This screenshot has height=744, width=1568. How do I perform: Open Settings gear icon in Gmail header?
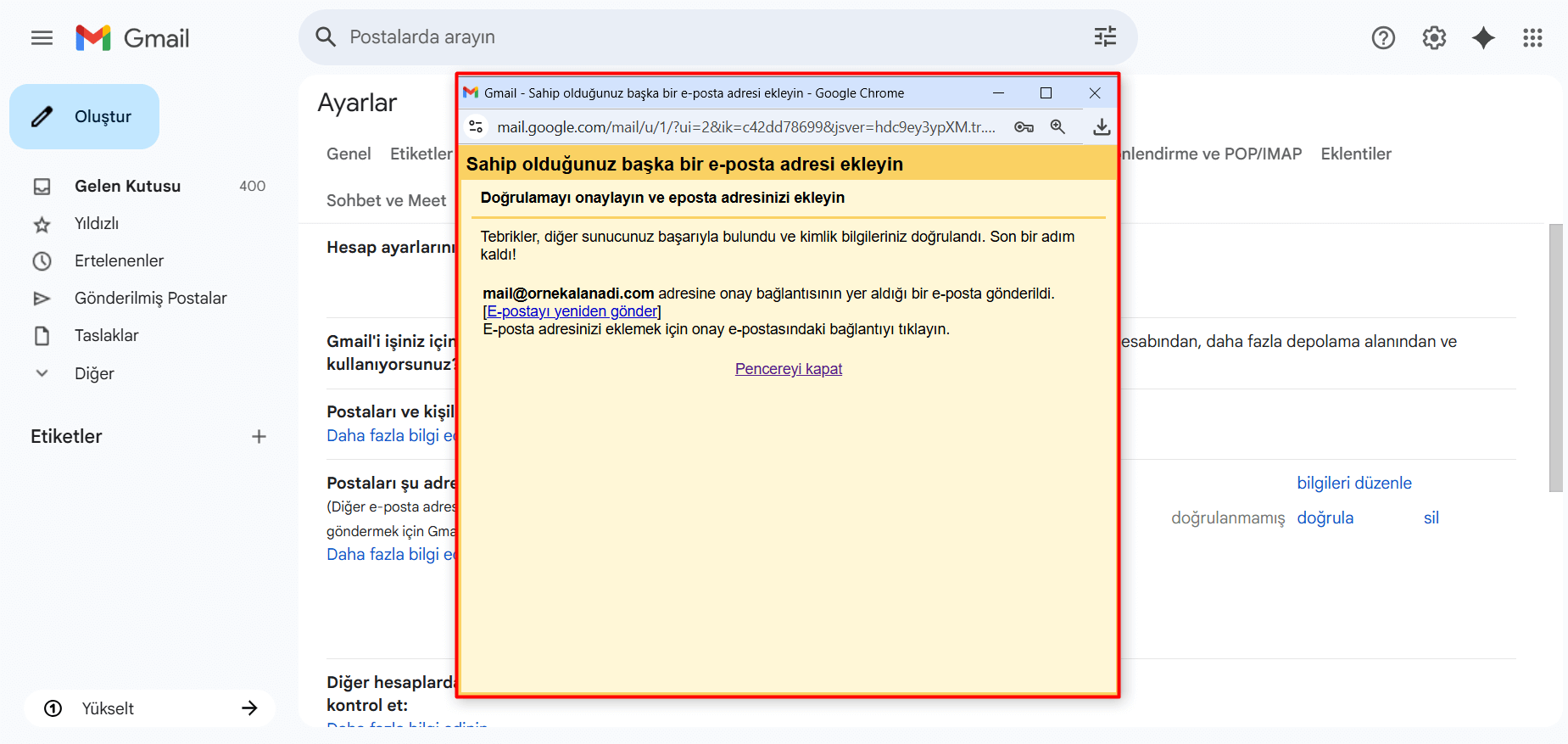click(x=1434, y=37)
